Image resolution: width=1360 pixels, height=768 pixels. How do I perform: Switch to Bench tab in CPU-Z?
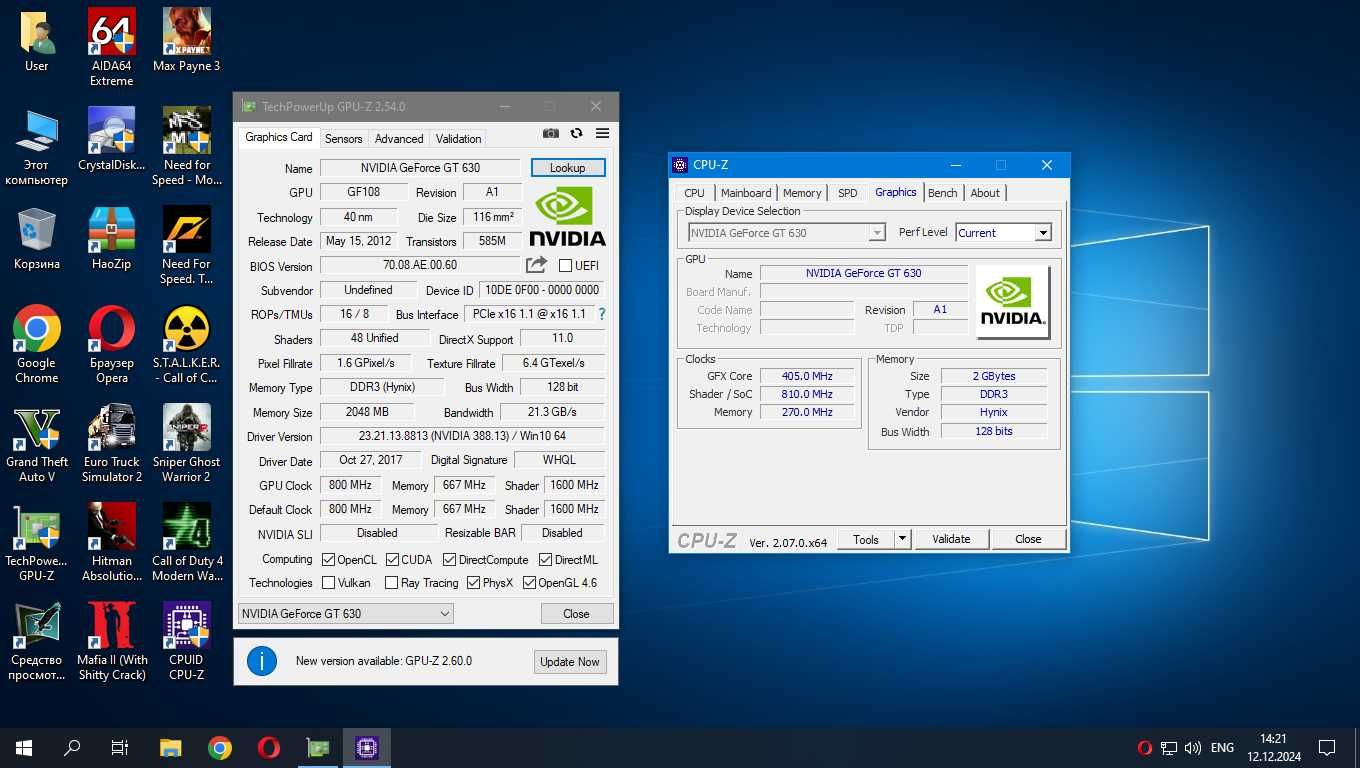point(942,193)
